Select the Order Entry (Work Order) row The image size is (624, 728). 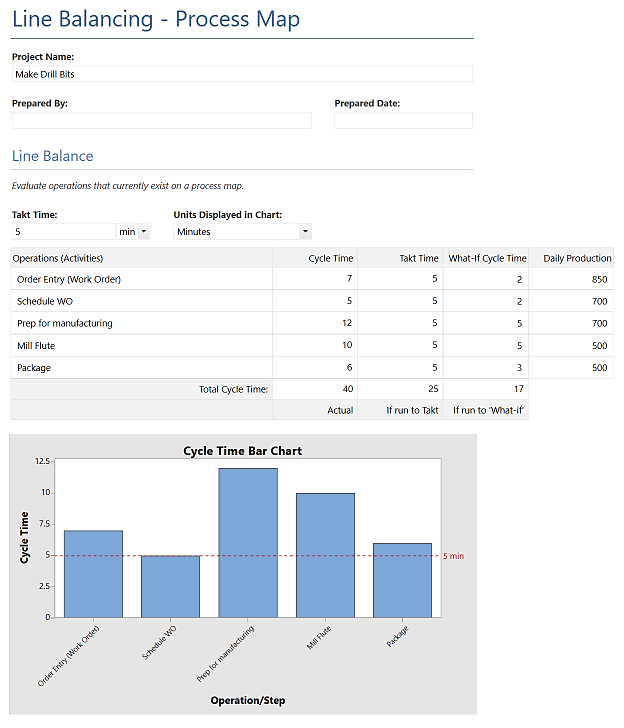(x=312, y=279)
